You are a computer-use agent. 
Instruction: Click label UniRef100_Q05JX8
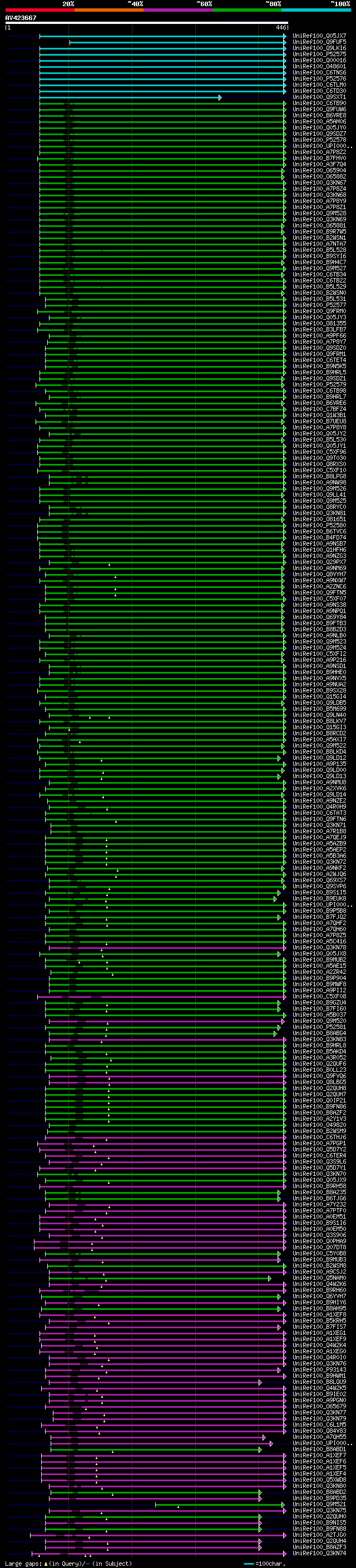point(319,953)
